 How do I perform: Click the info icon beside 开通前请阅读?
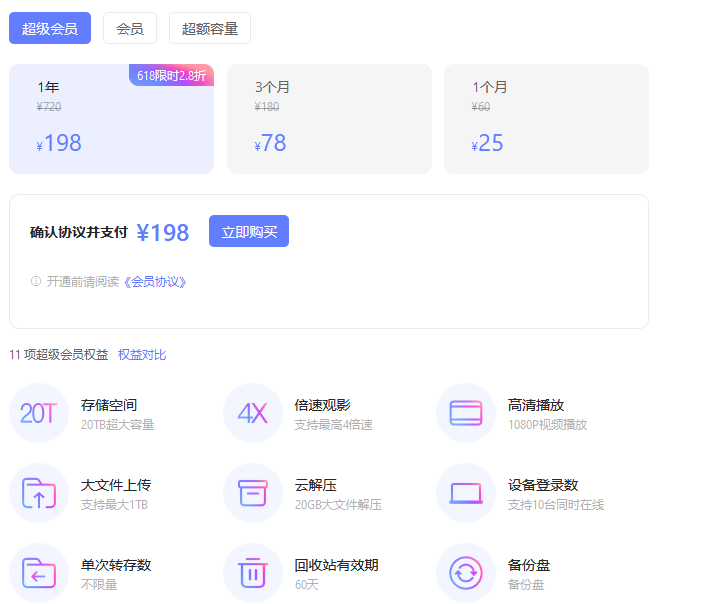point(36,282)
